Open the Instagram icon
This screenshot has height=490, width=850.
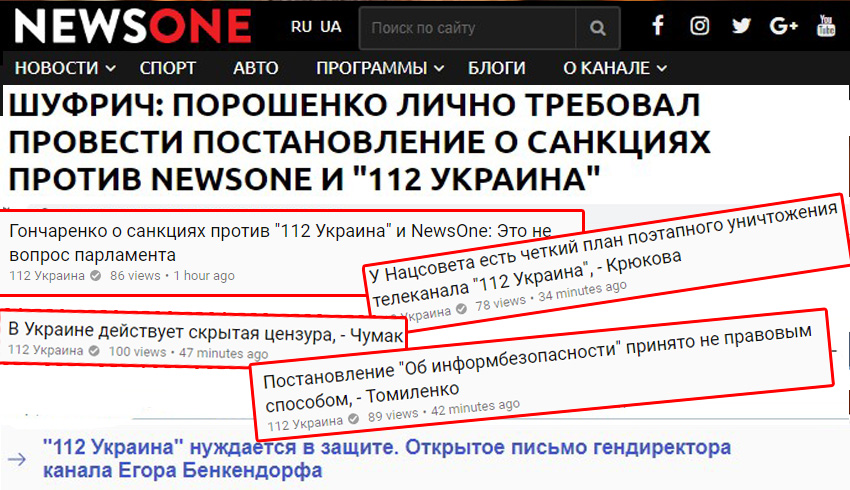(x=700, y=27)
